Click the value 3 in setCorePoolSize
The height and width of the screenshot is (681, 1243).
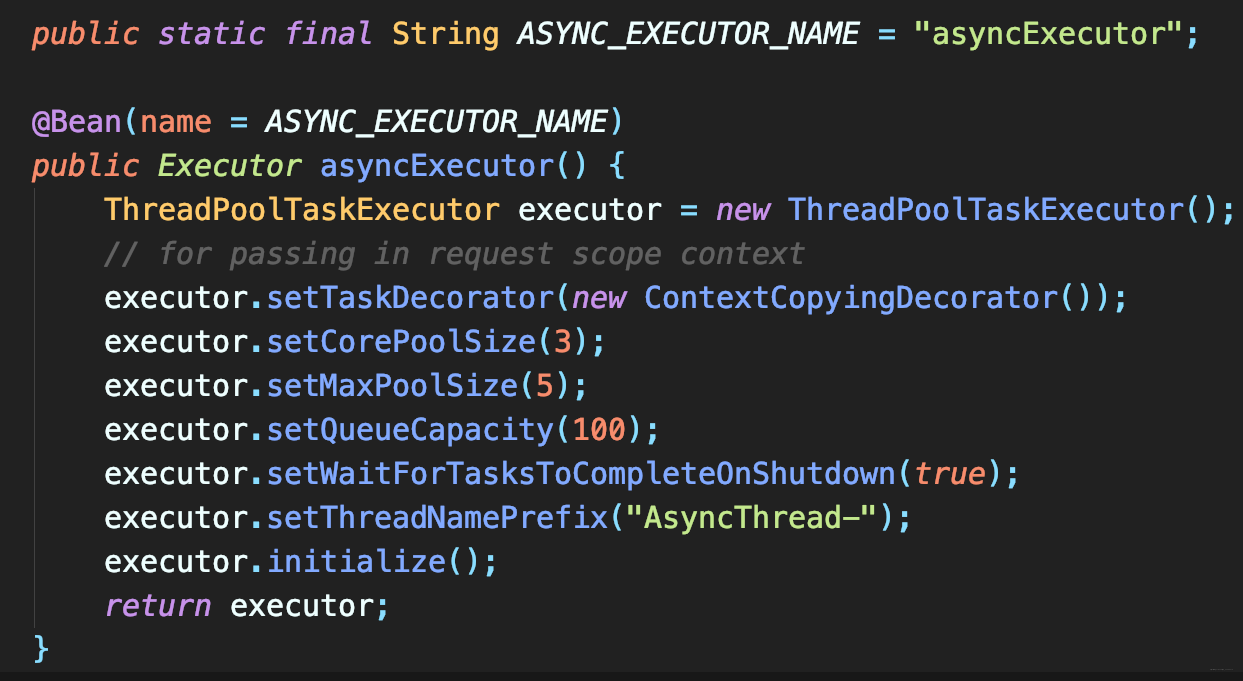click(562, 342)
